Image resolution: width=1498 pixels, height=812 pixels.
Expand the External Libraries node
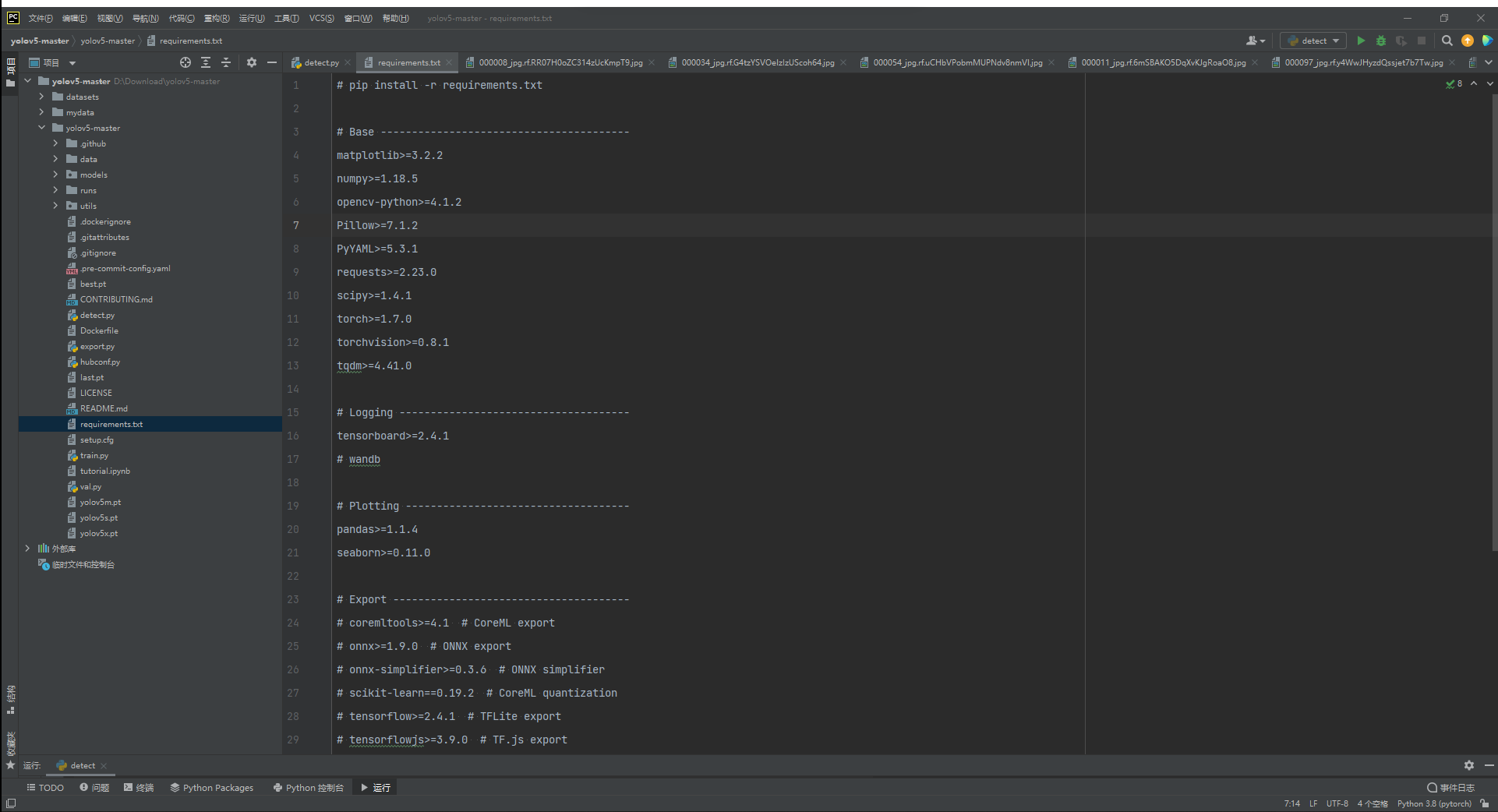28,549
